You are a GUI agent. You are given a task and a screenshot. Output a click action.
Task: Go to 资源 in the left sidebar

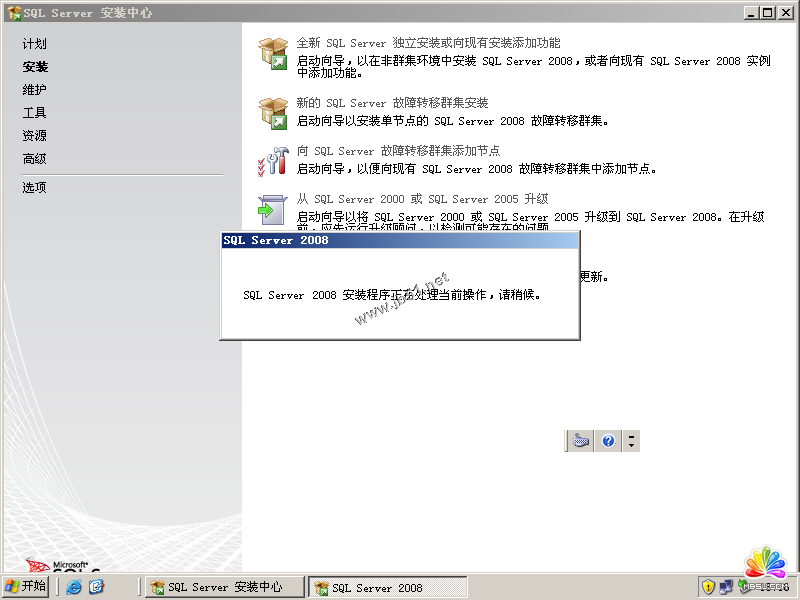pyautogui.click(x=35, y=136)
